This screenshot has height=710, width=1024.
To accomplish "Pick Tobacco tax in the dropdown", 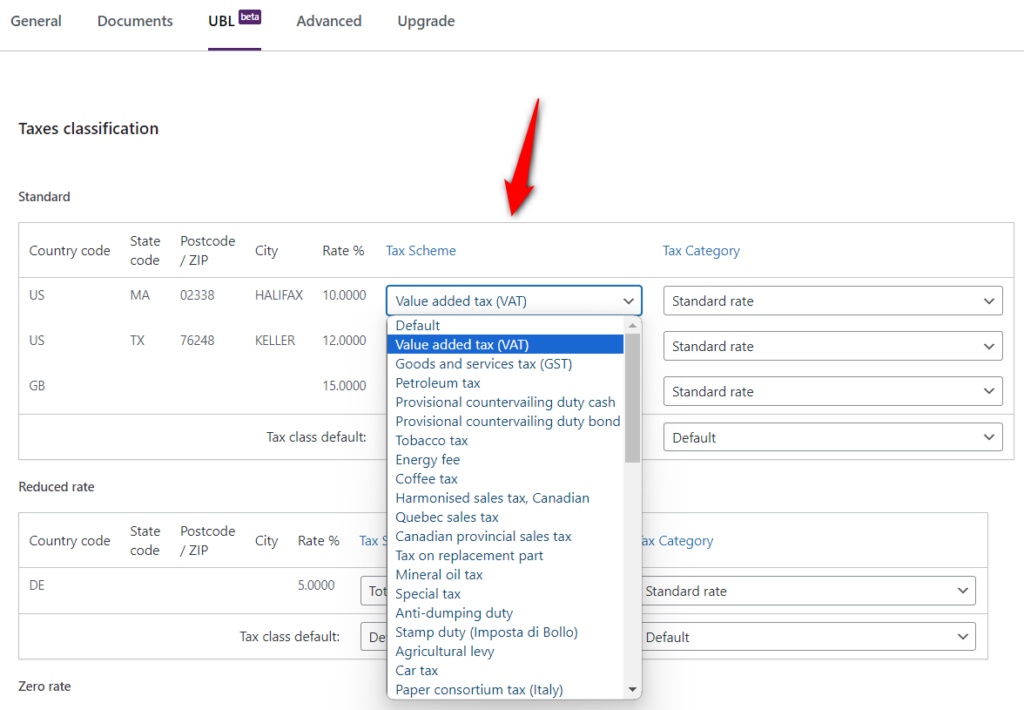I will [x=431, y=440].
